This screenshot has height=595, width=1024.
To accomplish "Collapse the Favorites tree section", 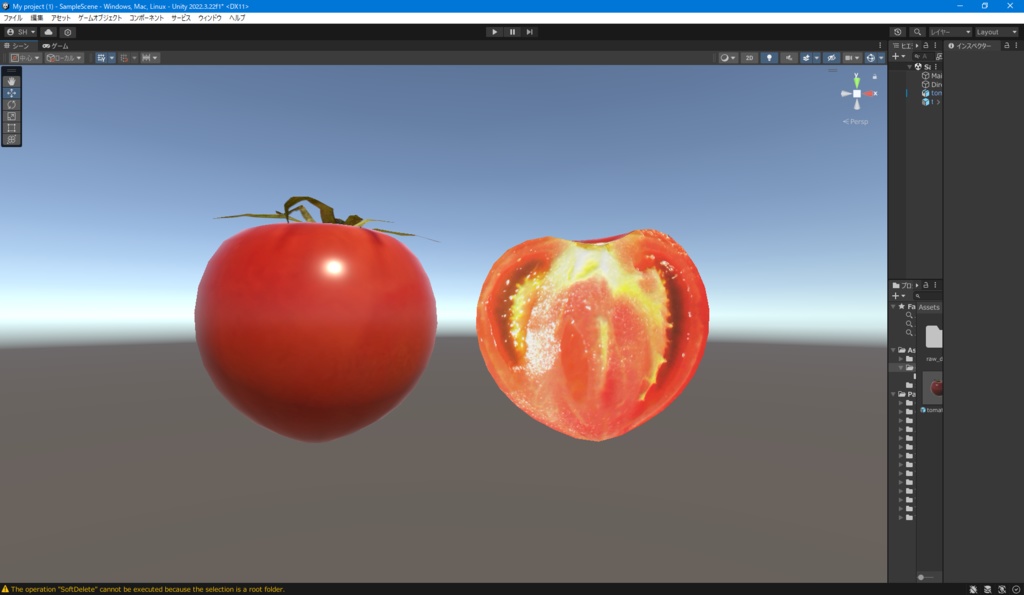I will tap(893, 306).
